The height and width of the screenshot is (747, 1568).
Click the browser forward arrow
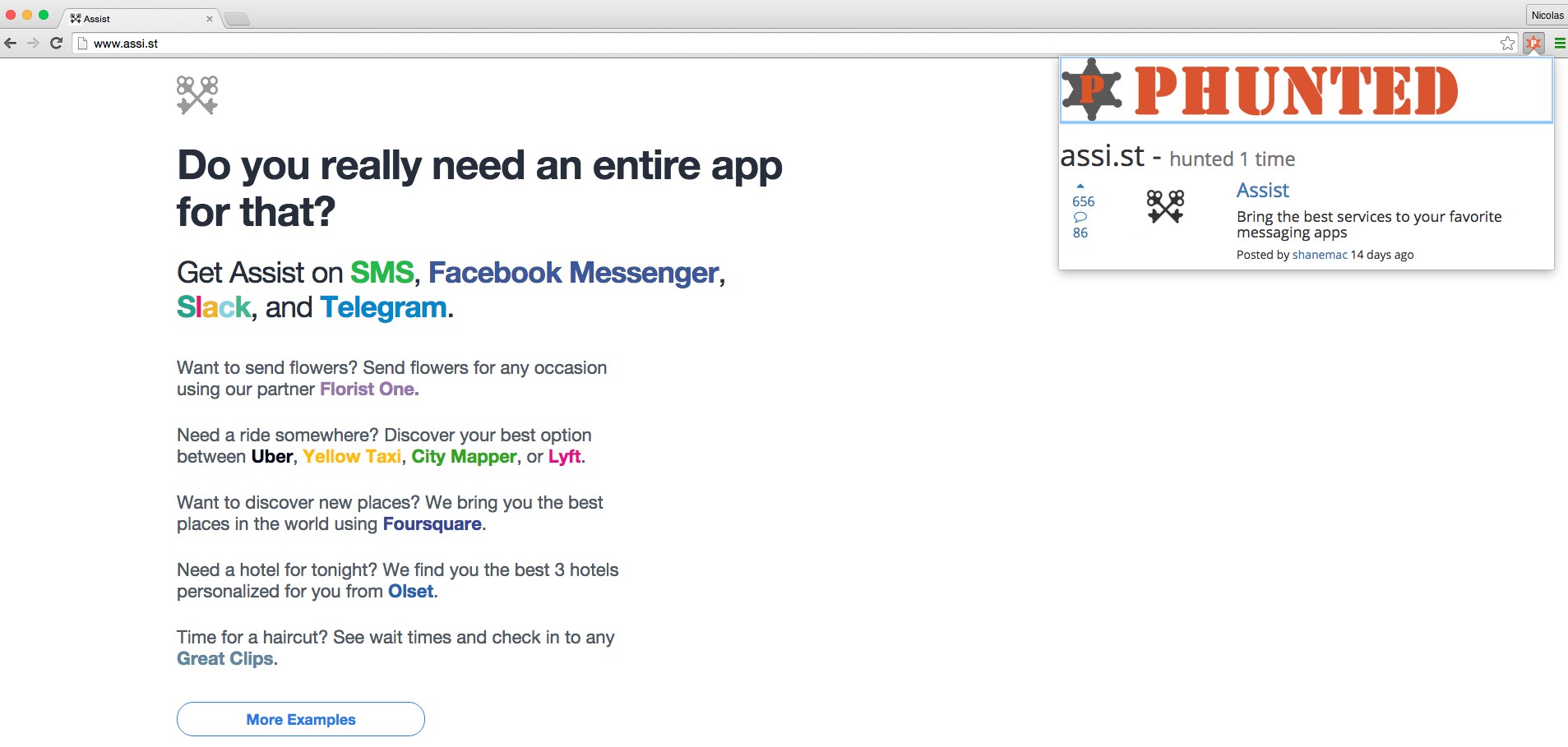coord(33,43)
